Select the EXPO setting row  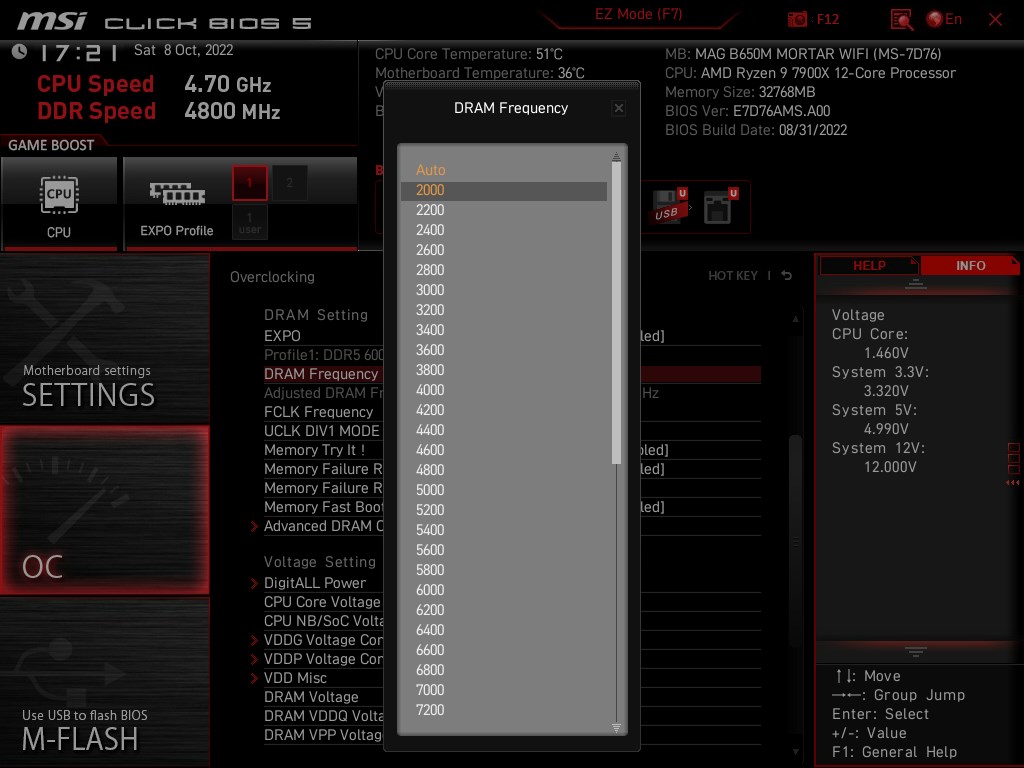click(x=512, y=336)
